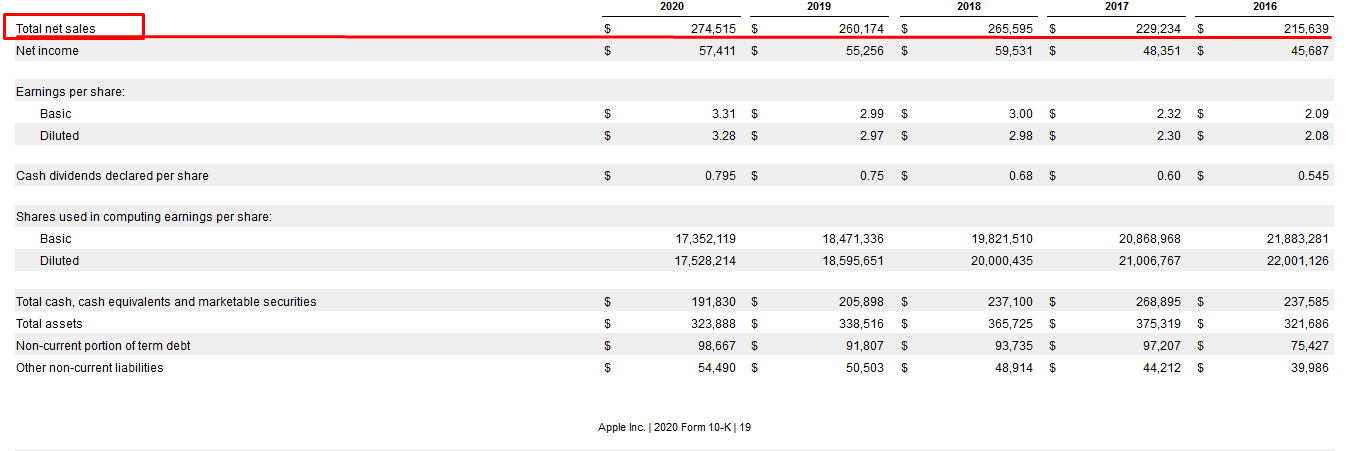Click the net income value 48,351

[x=1162, y=51]
